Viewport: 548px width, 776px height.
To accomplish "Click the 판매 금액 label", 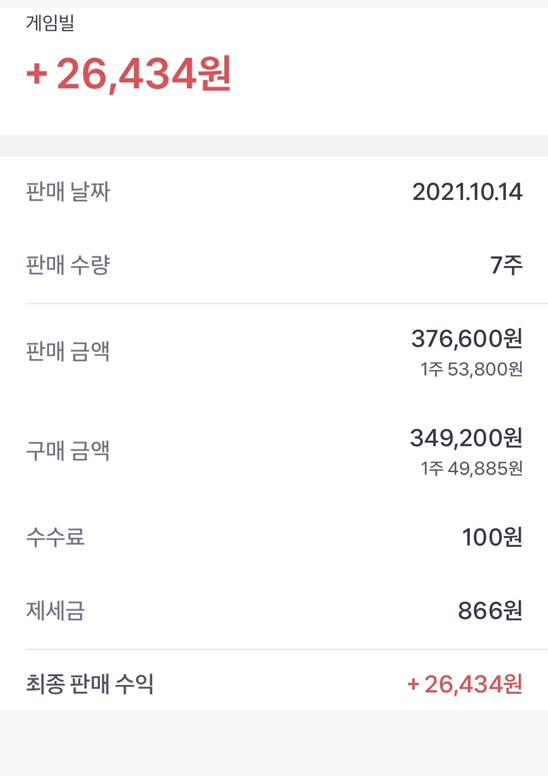I will tap(68, 351).
